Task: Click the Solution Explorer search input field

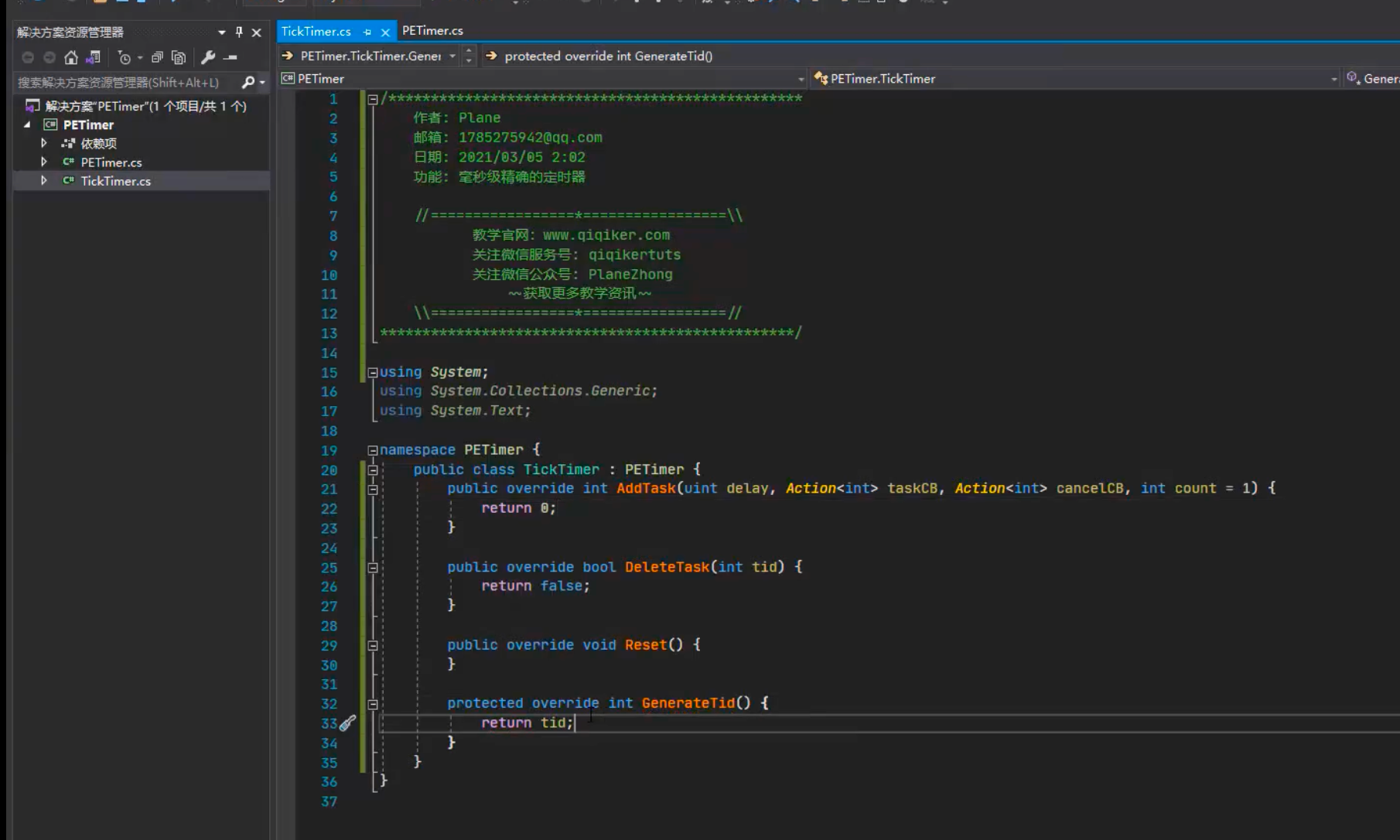Action: [x=124, y=82]
